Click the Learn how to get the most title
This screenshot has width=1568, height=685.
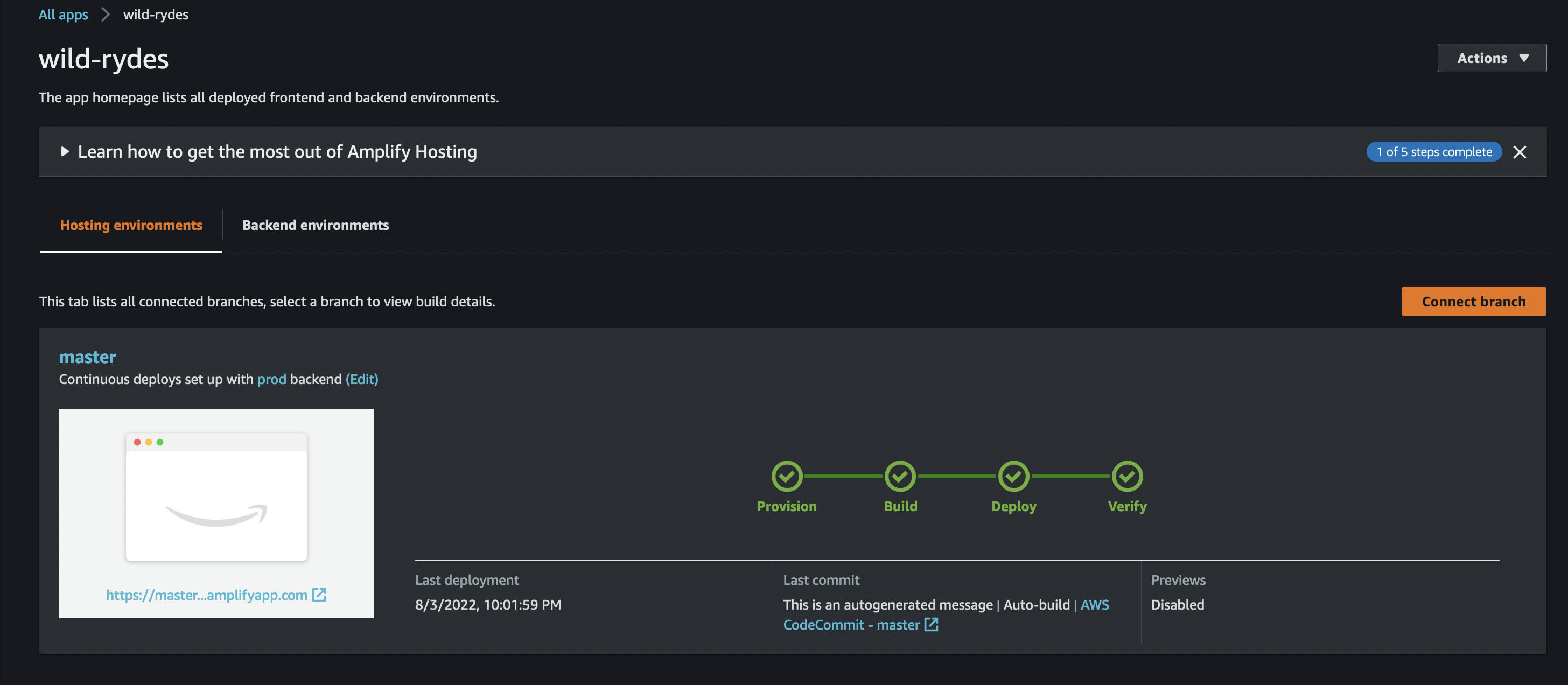(277, 152)
